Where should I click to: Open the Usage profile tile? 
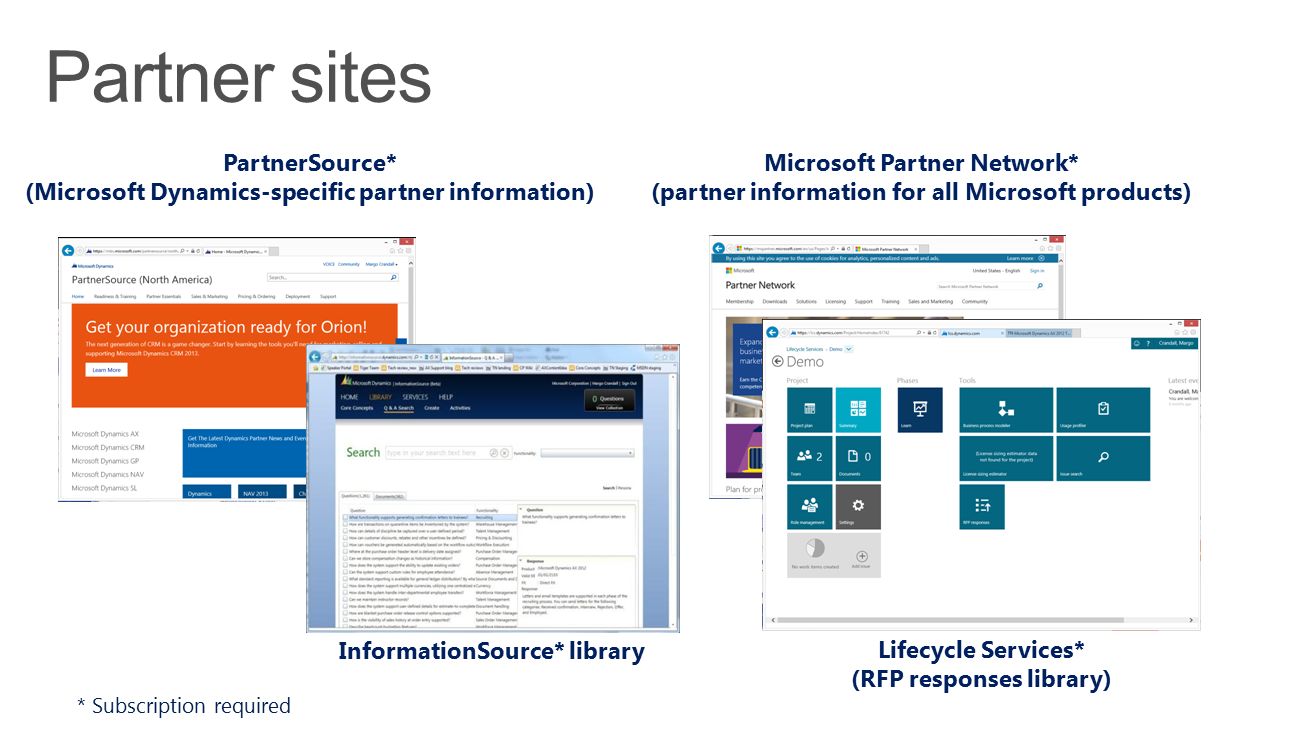pos(1103,410)
